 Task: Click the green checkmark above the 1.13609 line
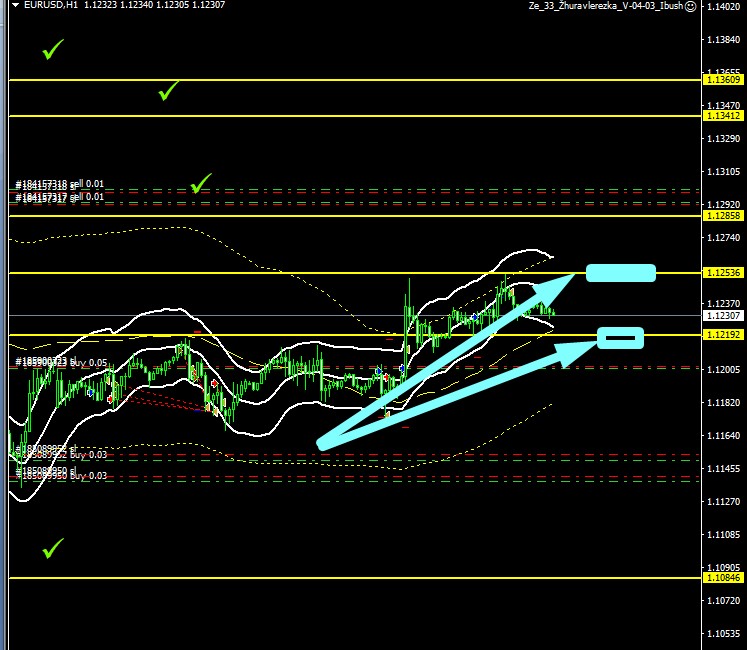pos(52,49)
